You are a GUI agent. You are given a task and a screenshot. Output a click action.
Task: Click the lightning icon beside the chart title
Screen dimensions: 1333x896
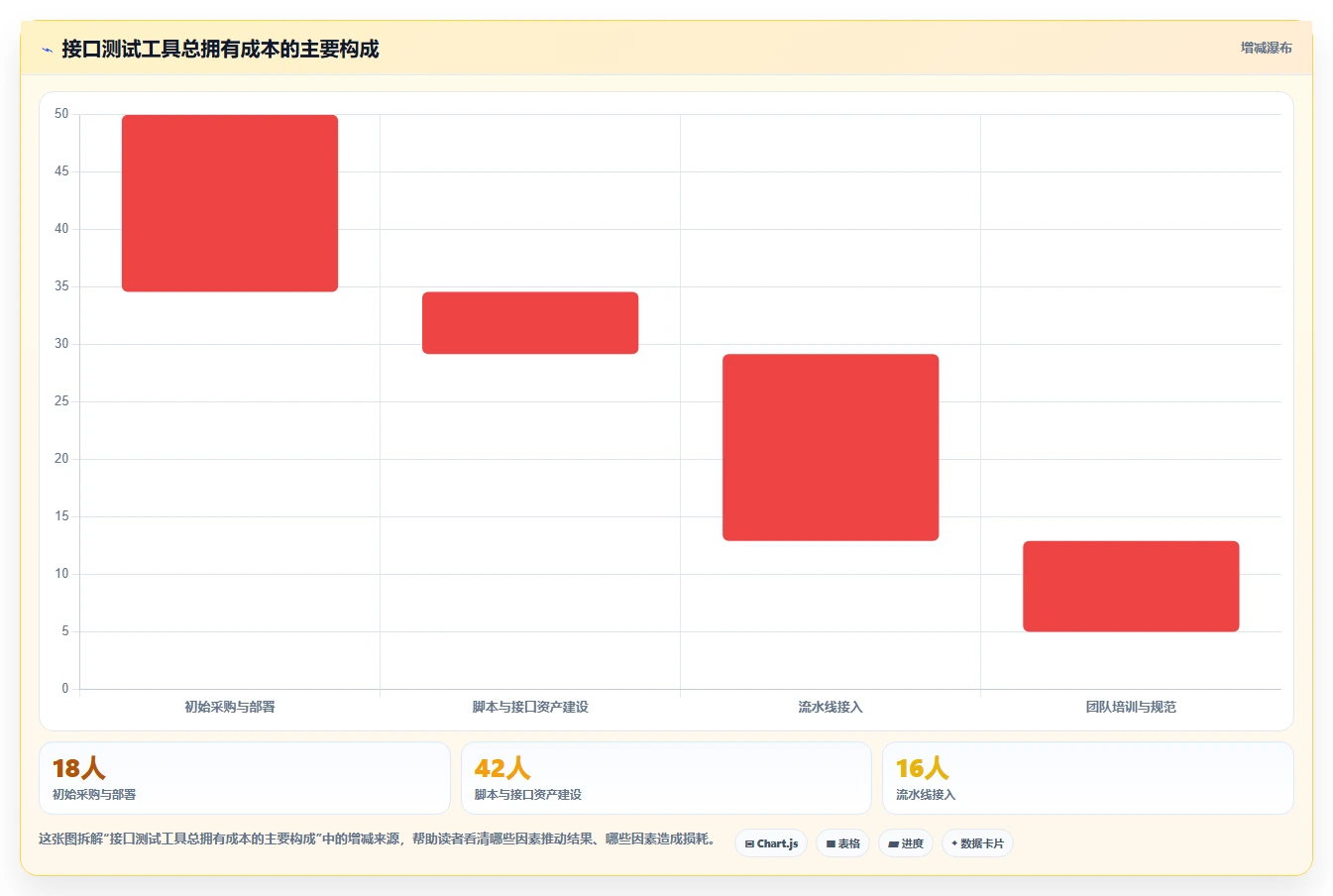coord(47,50)
